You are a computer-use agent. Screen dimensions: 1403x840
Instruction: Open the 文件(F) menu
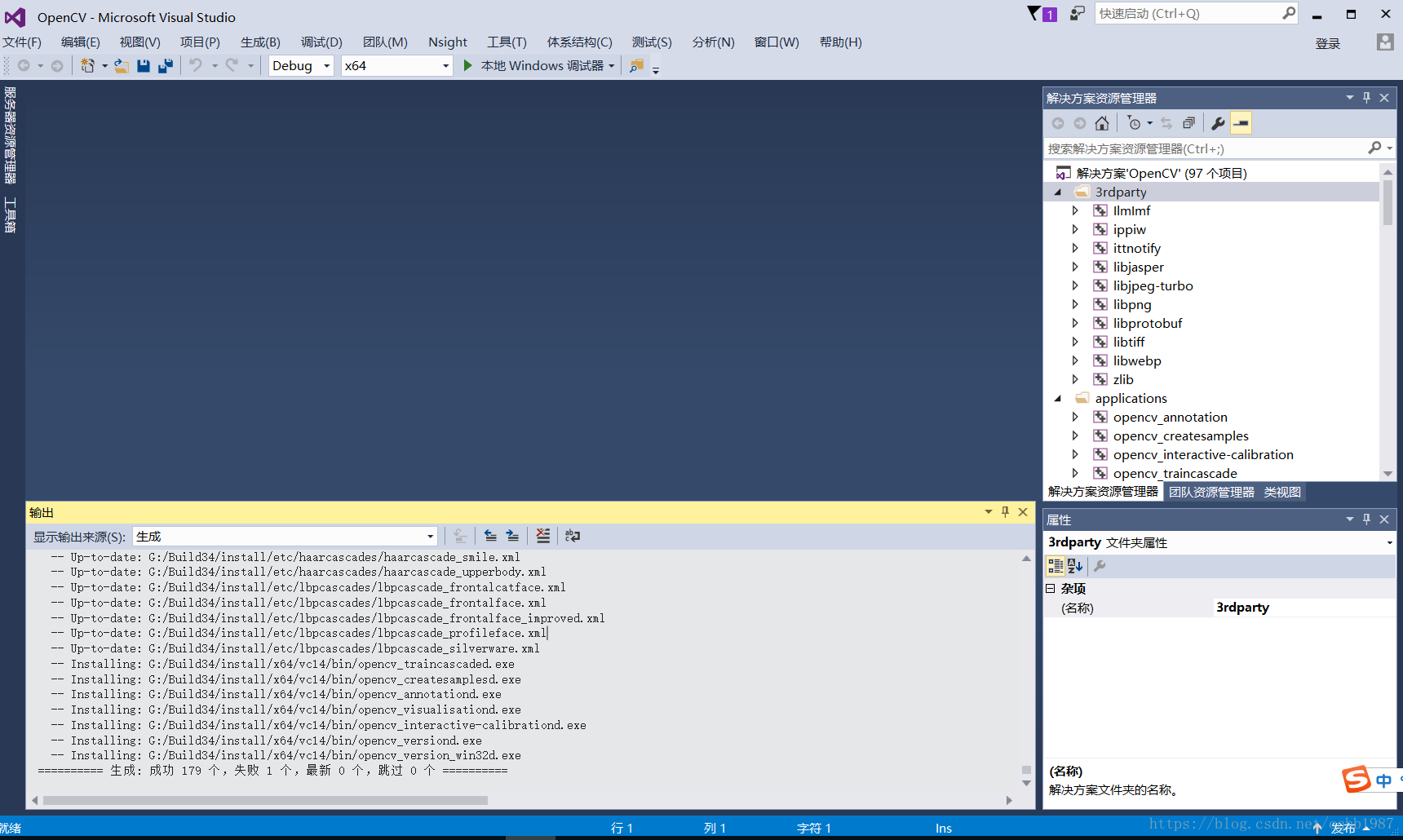[22, 42]
